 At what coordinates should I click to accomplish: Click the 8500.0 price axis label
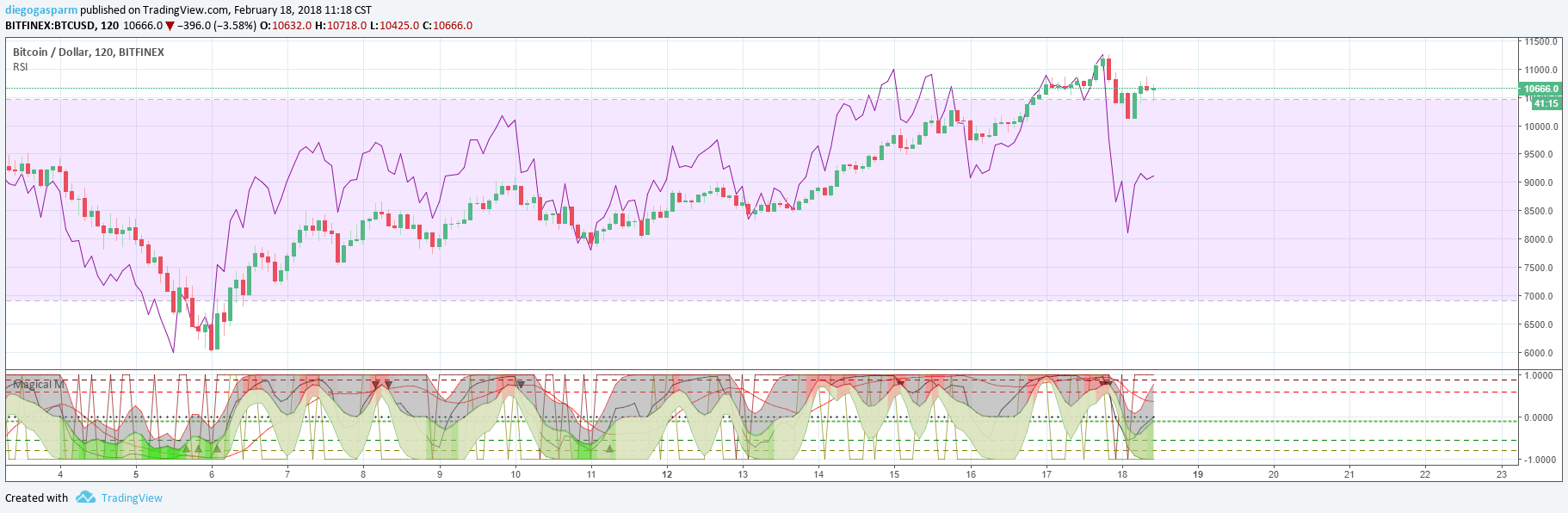tap(1539, 211)
